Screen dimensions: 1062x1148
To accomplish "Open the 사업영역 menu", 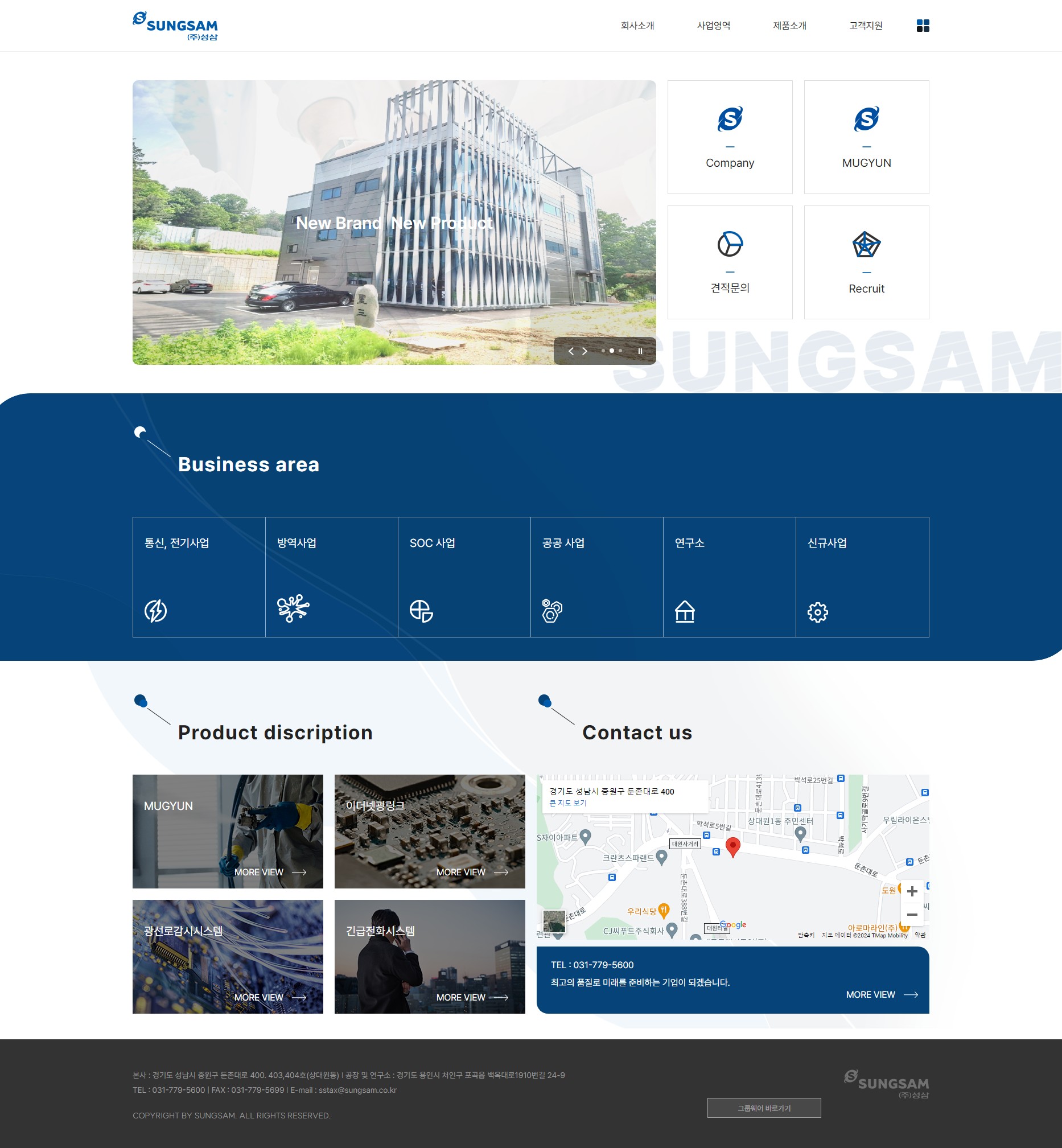I will tap(713, 25).
